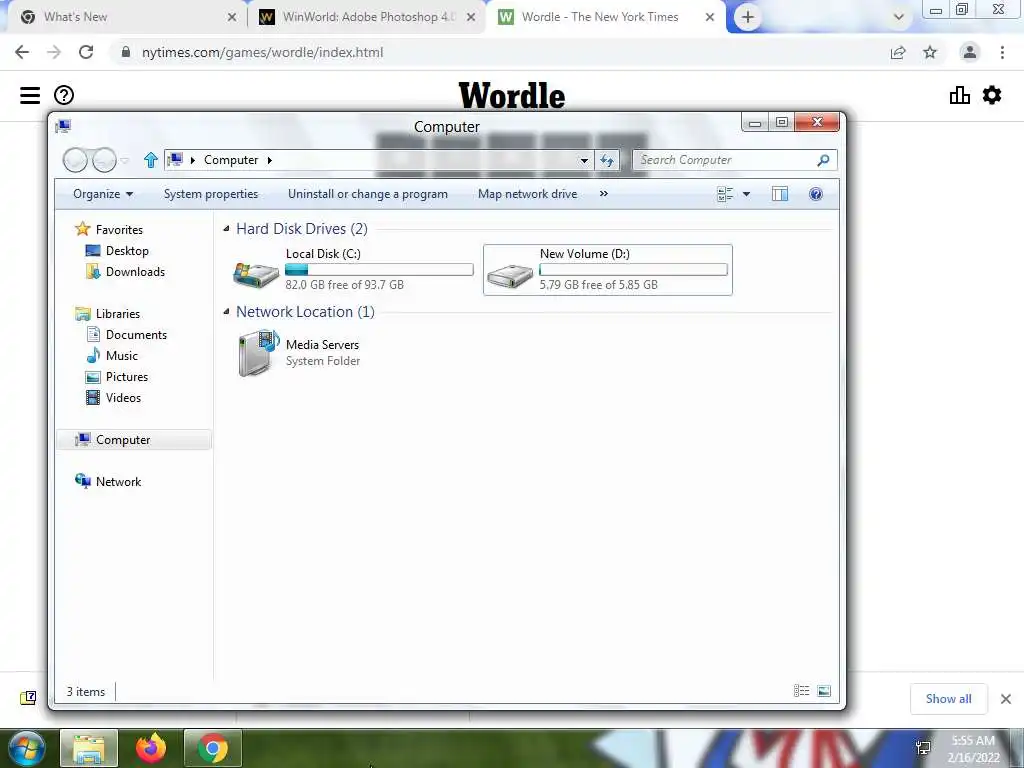Close the Wordle tab
The image size is (1024, 768).
click(710, 17)
